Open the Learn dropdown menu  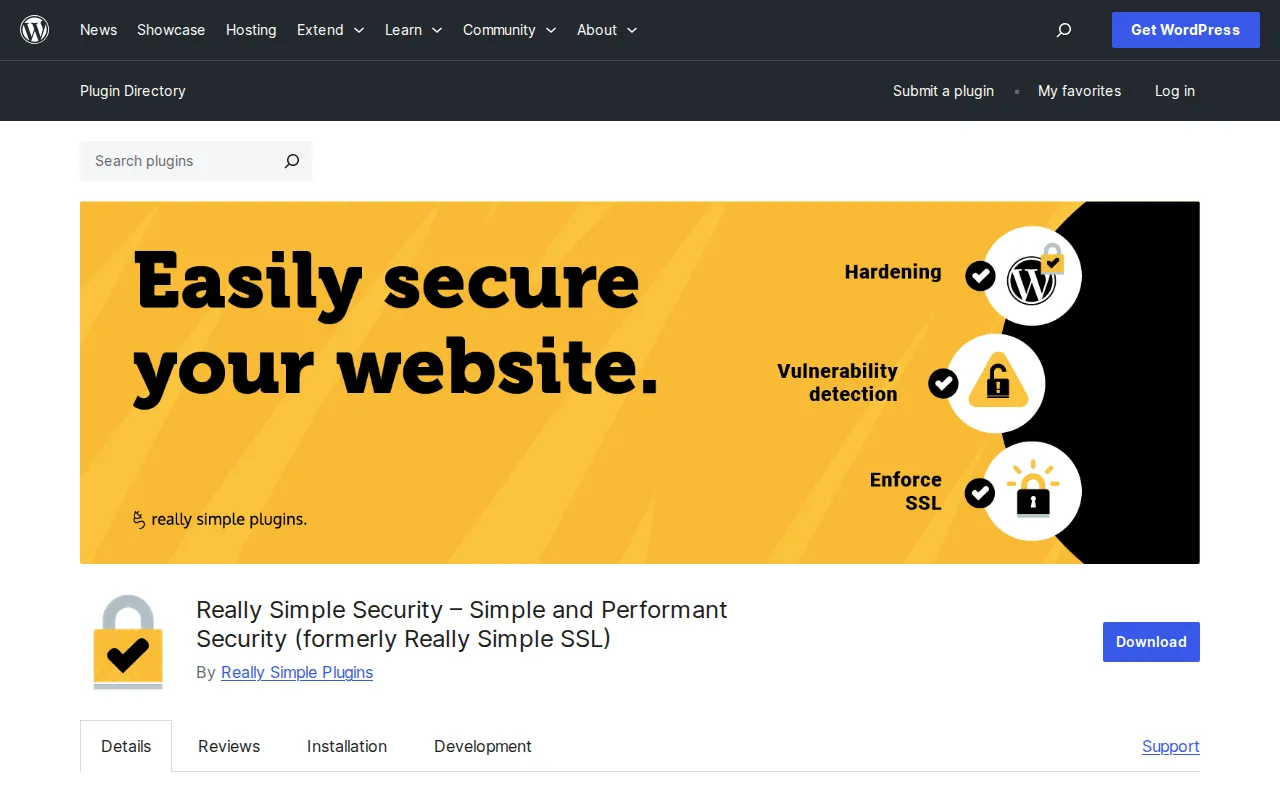click(413, 30)
